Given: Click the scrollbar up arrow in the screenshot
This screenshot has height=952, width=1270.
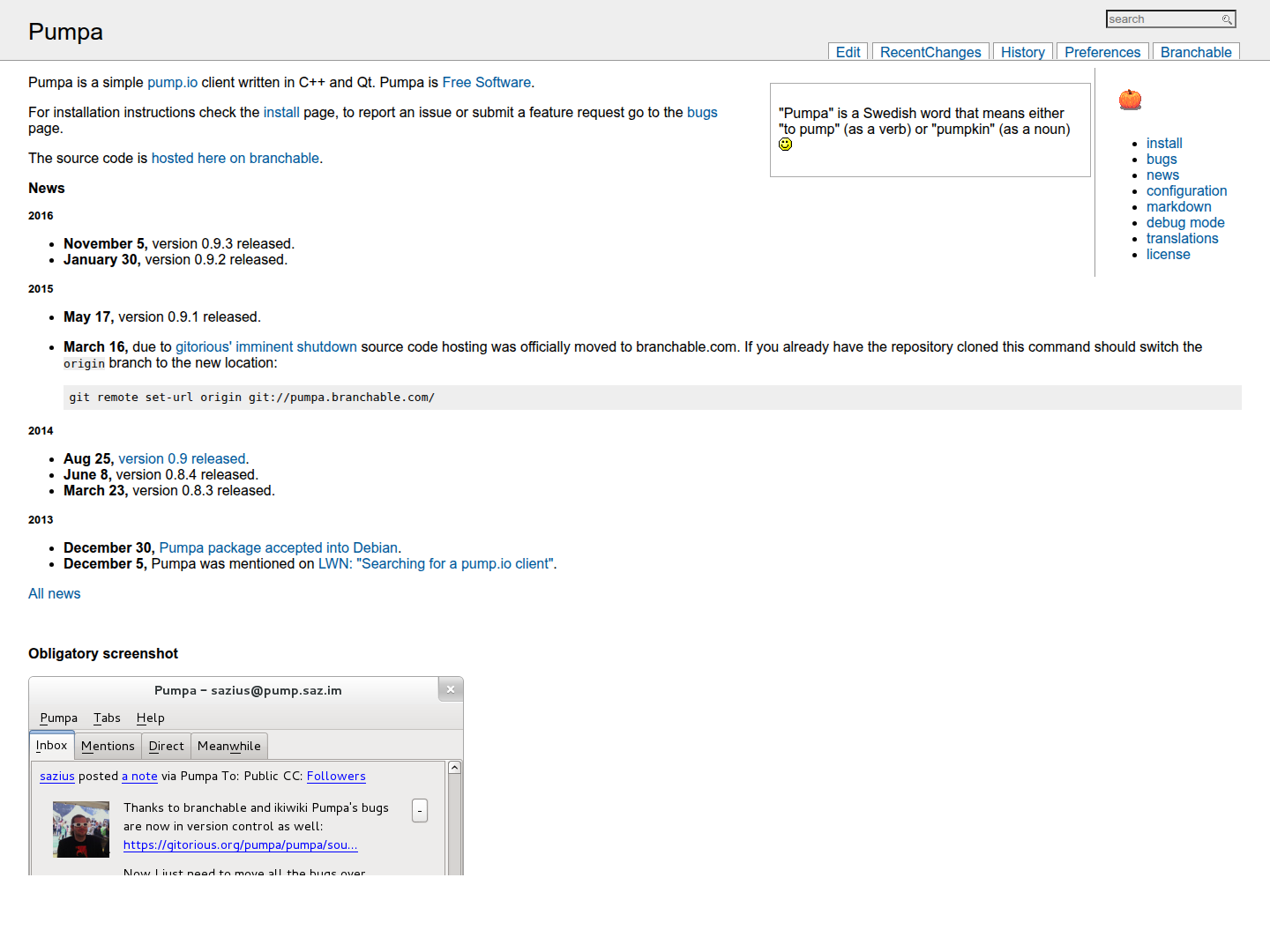Looking at the screenshot, I should point(454,768).
